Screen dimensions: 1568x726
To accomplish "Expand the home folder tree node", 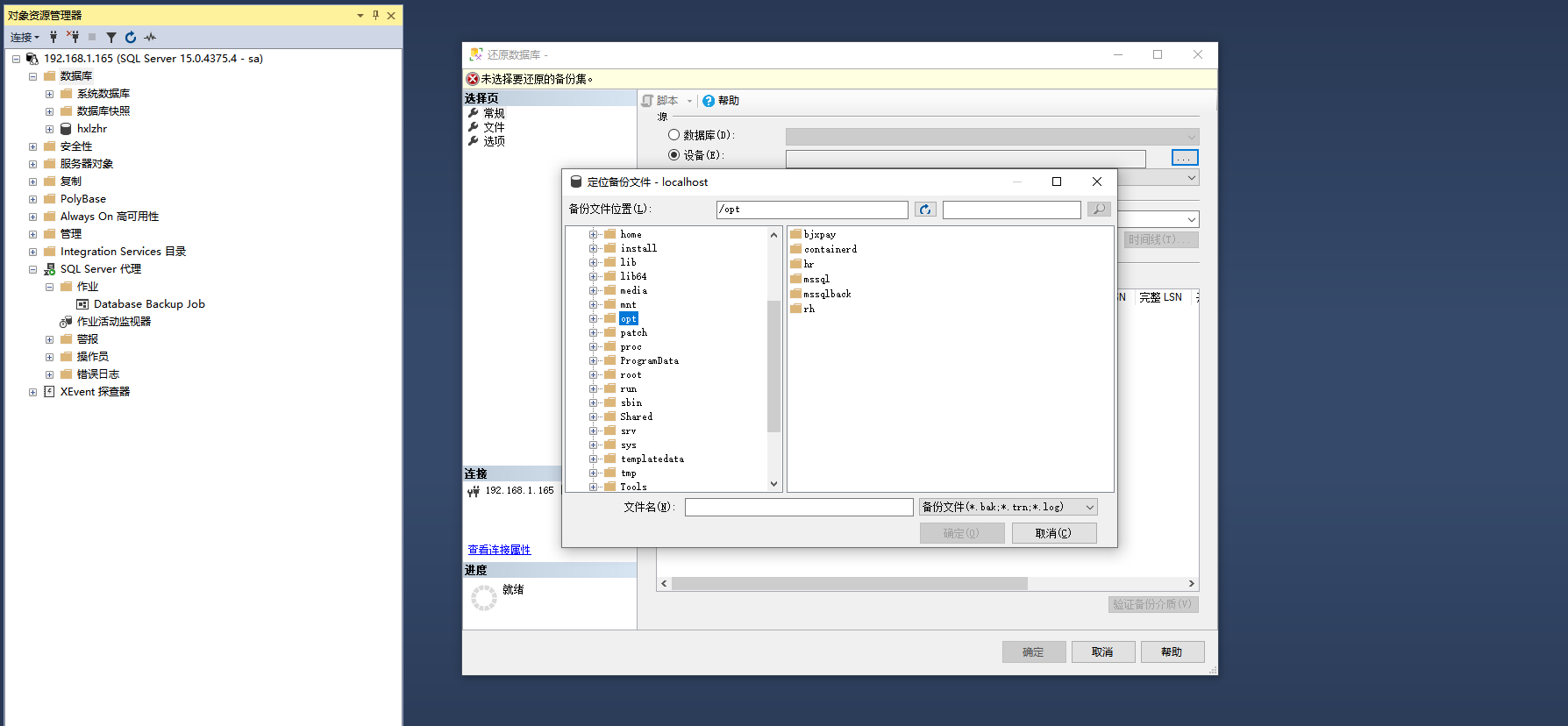I will coord(594,235).
